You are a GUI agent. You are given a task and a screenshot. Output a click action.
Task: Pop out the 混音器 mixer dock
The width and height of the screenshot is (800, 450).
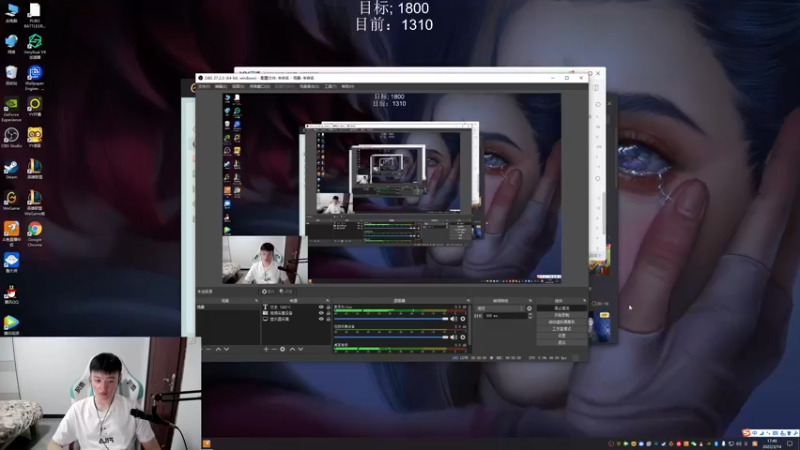468,301
